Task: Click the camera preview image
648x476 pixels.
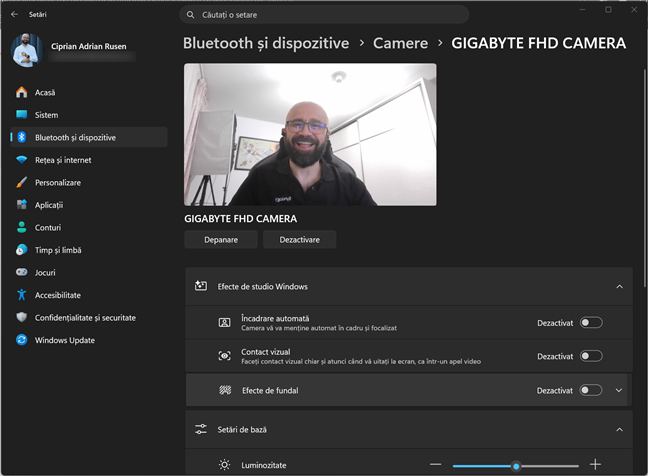Action: pyautogui.click(x=310, y=134)
